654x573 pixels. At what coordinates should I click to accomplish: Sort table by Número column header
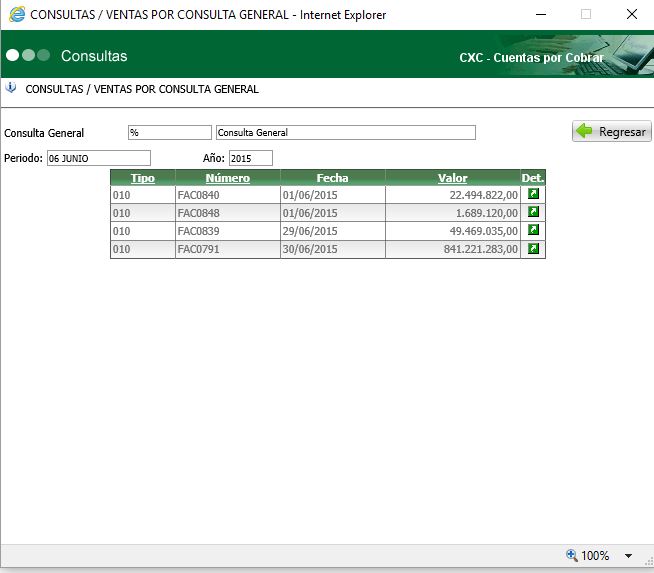(228, 178)
